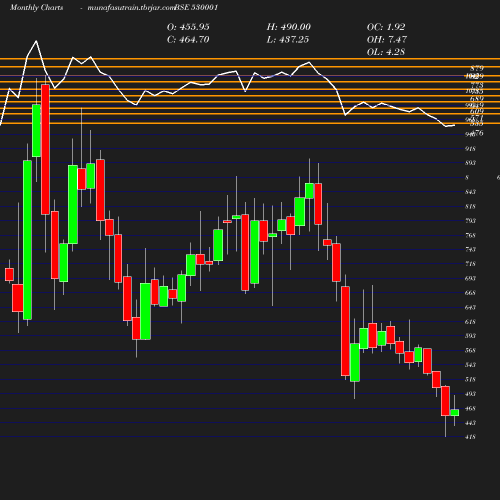This screenshot has width=500, height=500.
Task: Select the high value "H: 490.00"
Action: pyautogui.click(x=289, y=27)
